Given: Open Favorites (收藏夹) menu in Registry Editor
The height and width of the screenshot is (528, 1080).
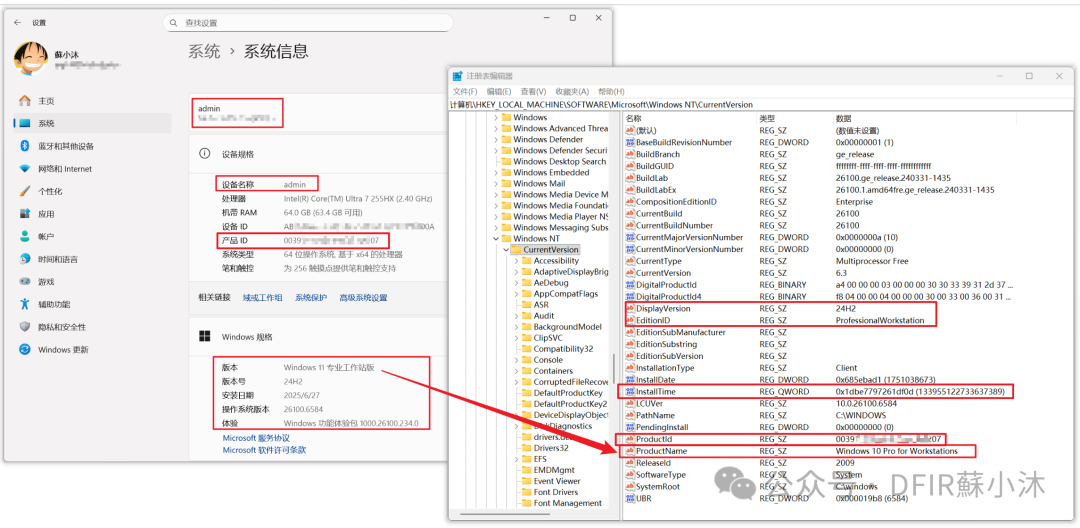Looking at the screenshot, I should [x=572, y=92].
